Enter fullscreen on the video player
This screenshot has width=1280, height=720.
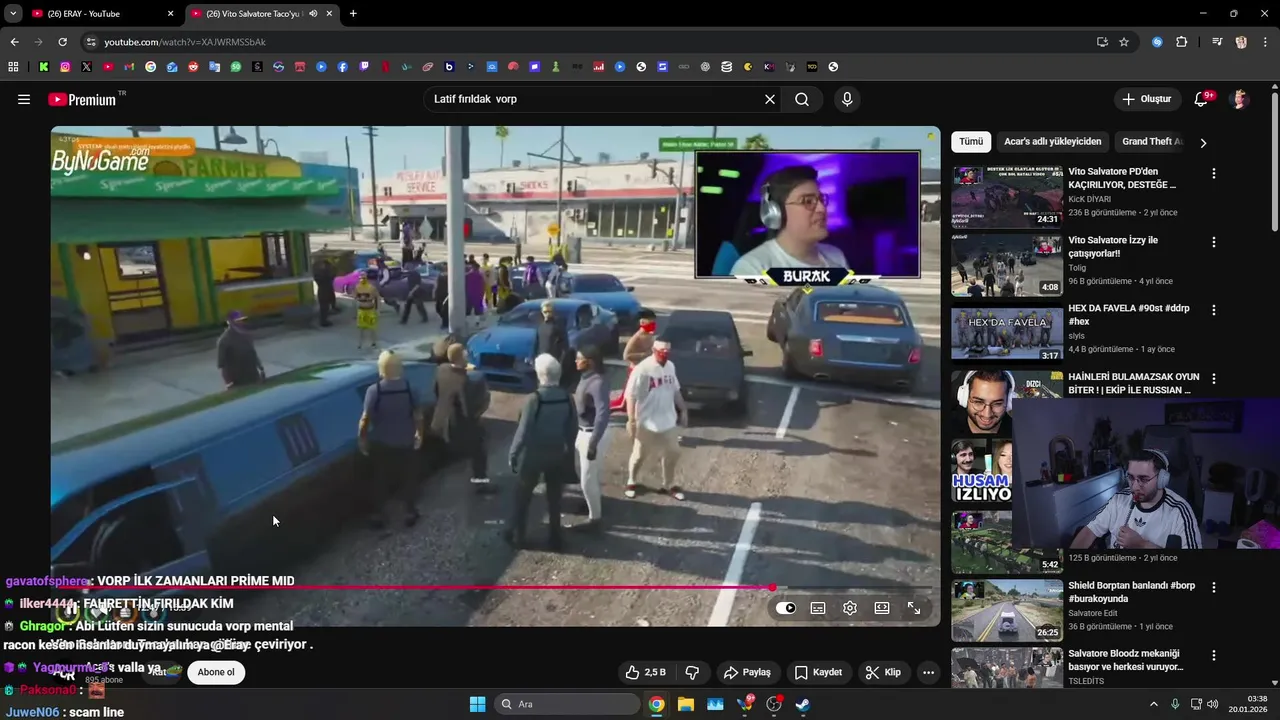click(914, 608)
